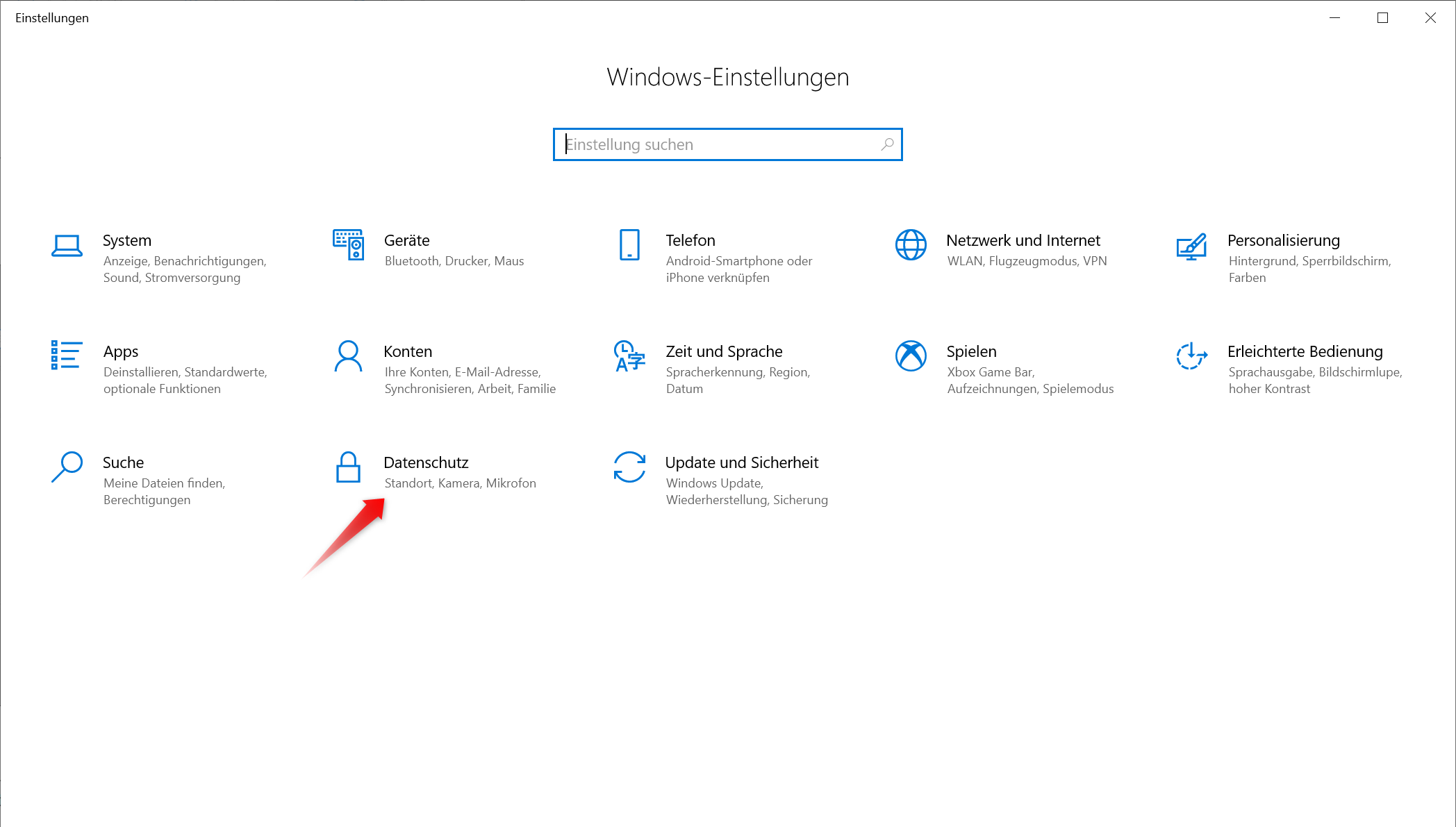
Task: Open the System settings title
Action: coord(127,240)
